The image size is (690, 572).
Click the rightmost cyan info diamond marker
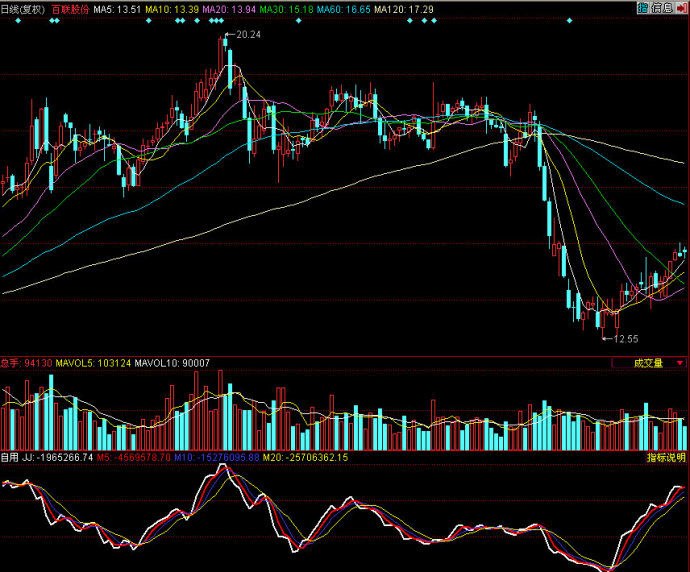click(569, 21)
